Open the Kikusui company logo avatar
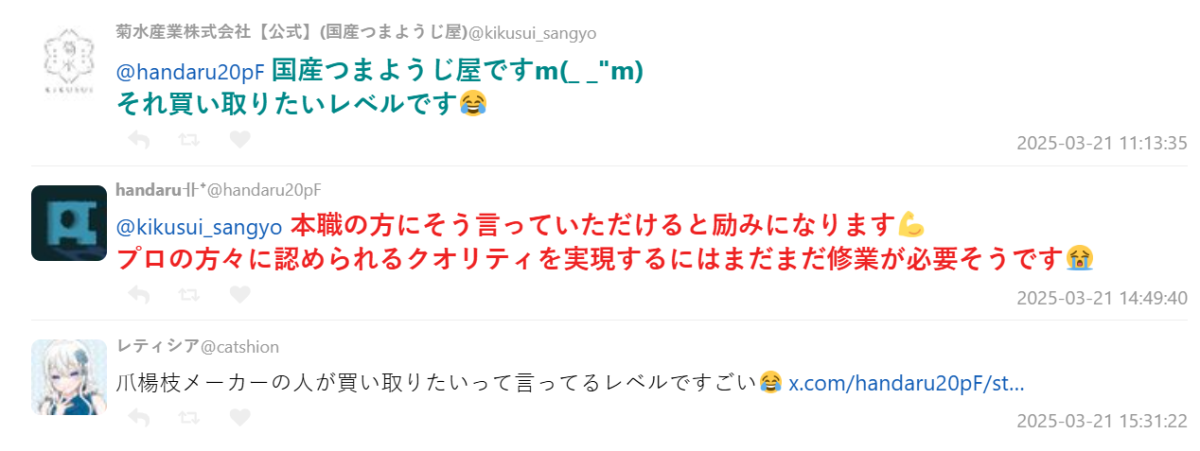This screenshot has width=1200, height=451. pos(69,63)
